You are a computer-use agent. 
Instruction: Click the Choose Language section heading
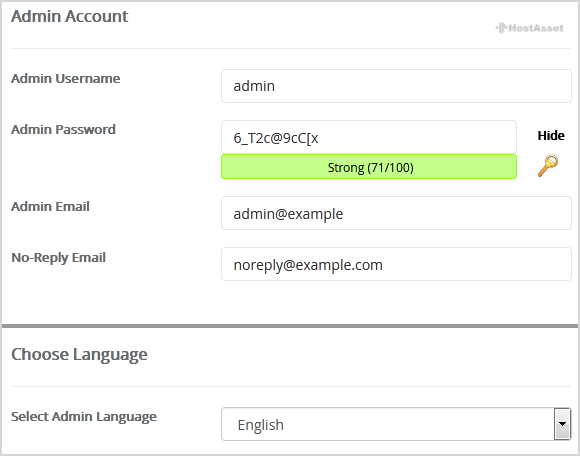point(79,355)
